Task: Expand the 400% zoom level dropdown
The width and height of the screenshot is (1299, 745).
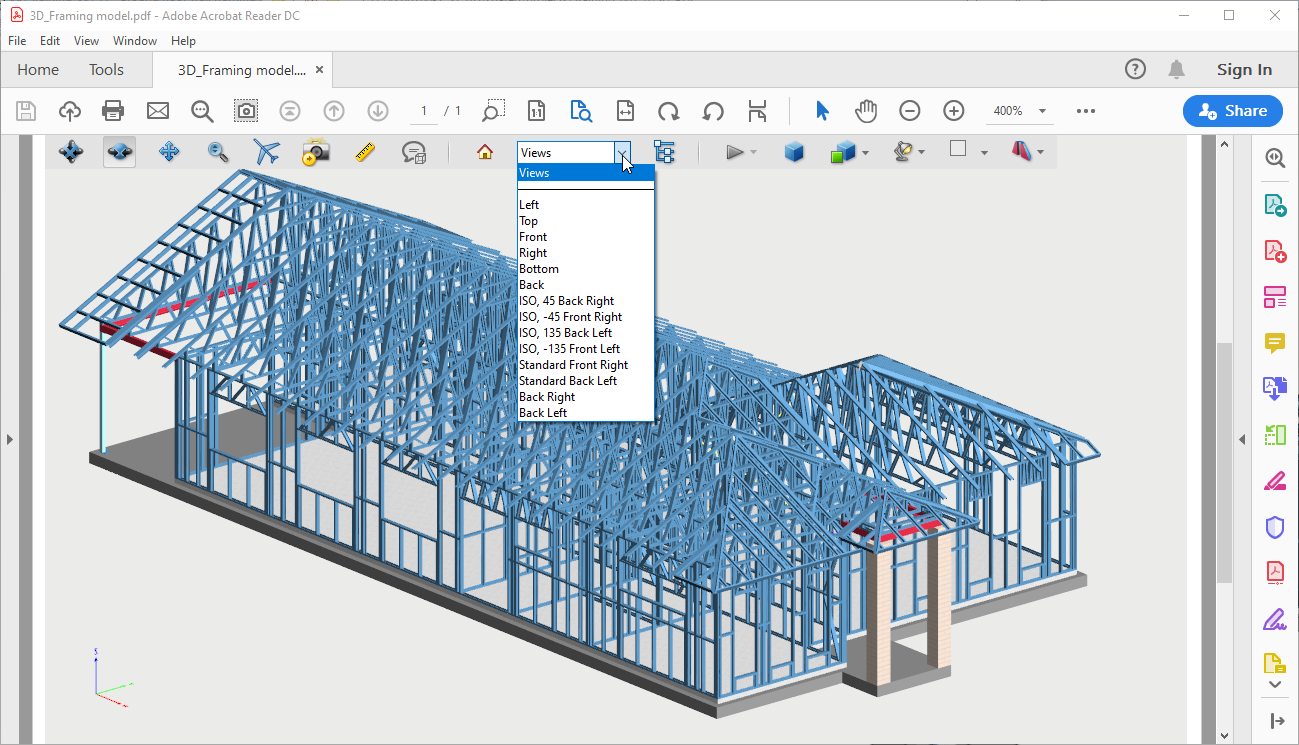Action: point(1042,111)
